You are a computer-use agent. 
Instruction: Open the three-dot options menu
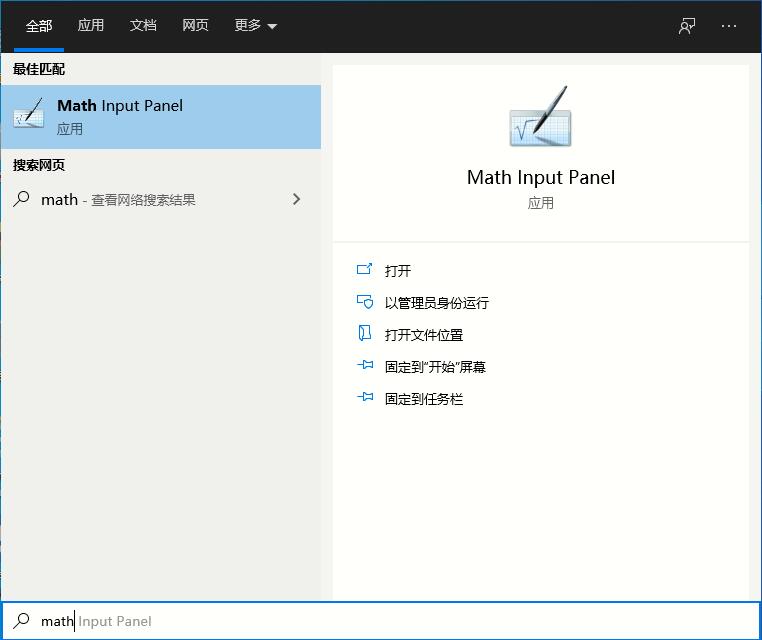728,26
